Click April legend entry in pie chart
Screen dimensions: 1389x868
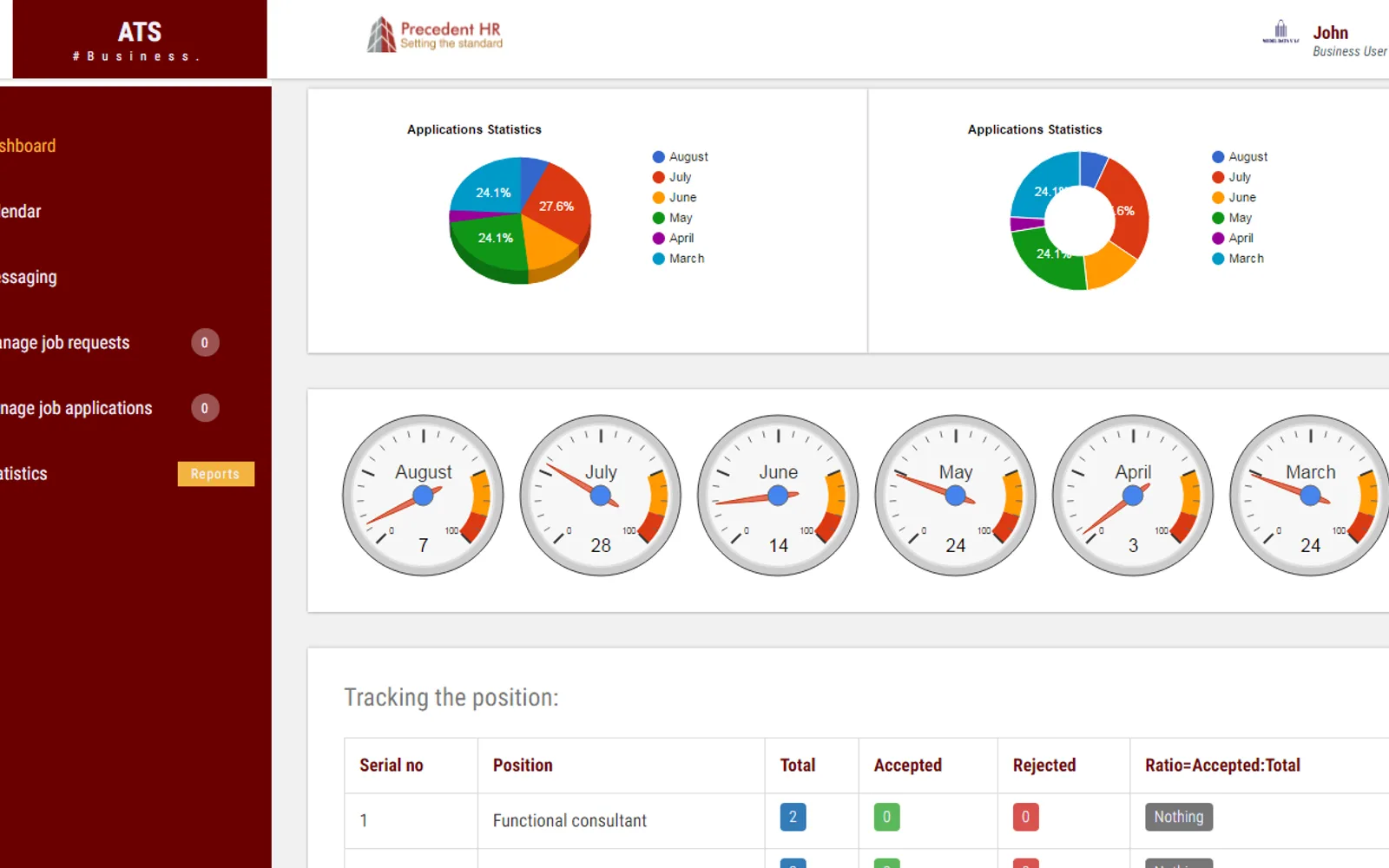674,238
